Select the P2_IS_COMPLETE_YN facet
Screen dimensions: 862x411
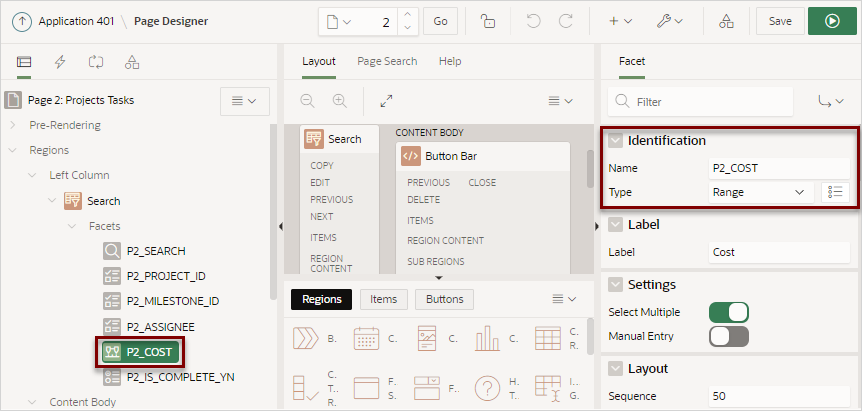180,377
